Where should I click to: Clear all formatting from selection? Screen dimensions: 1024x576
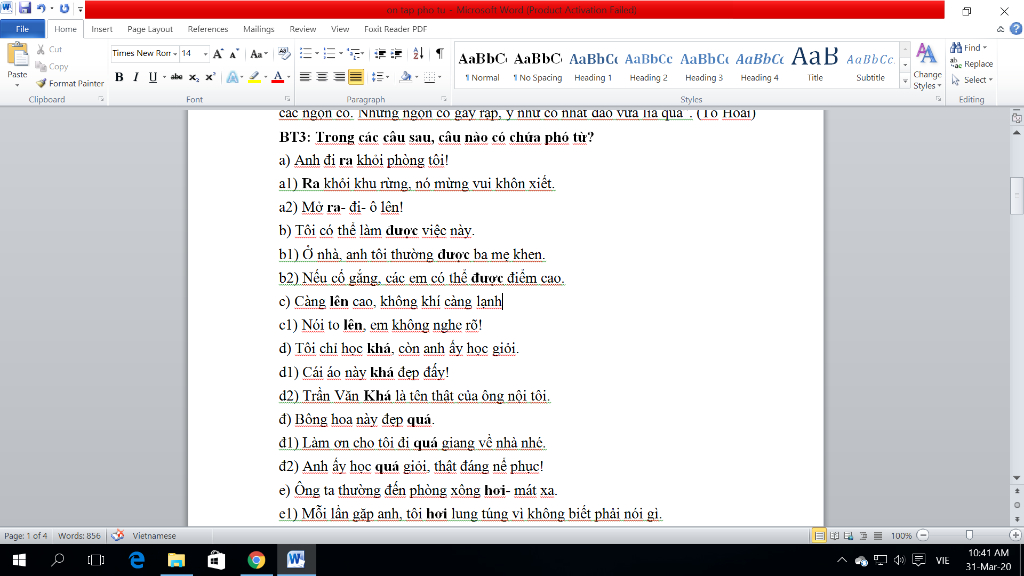(283, 54)
